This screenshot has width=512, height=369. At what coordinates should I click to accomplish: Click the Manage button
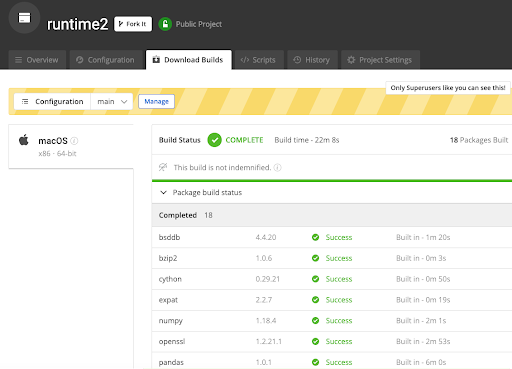click(157, 102)
